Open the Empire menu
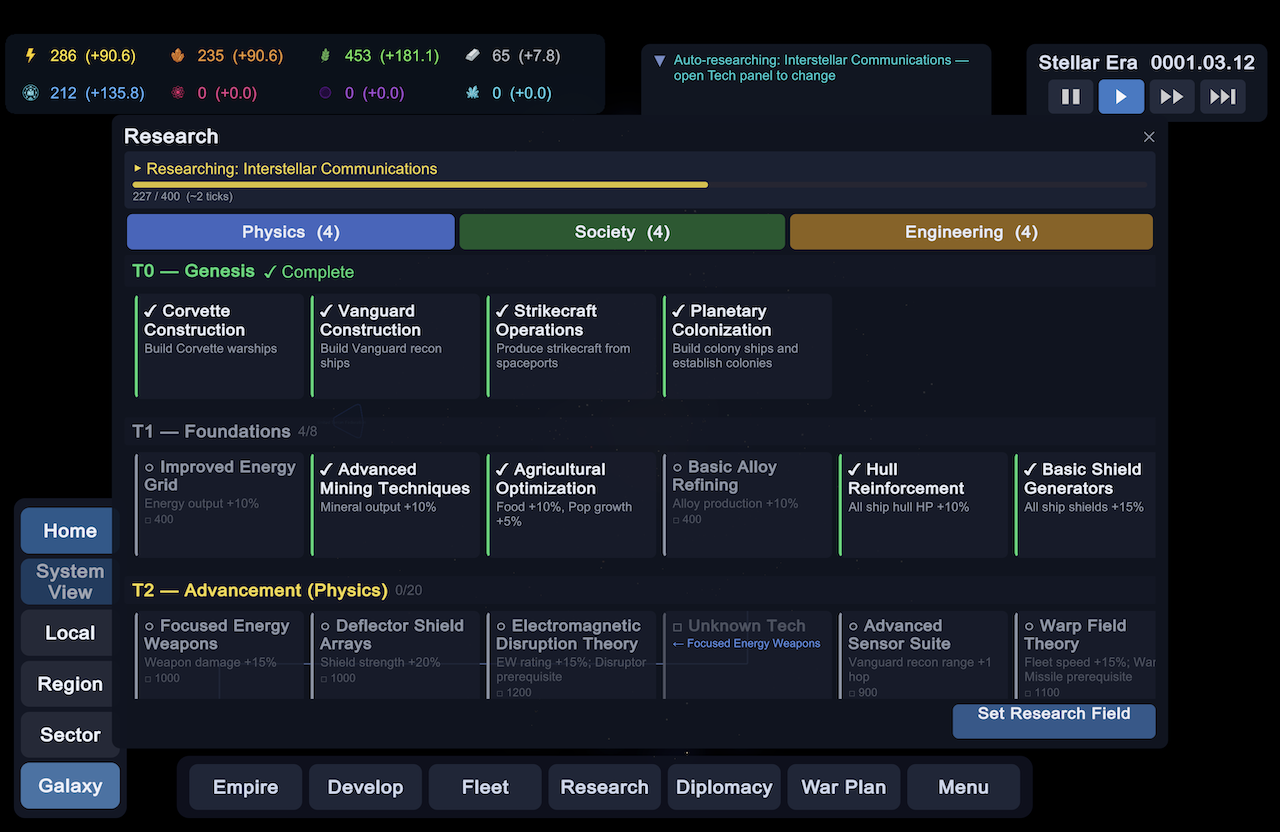Image resolution: width=1280 pixels, height=832 pixels. click(245, 787)
